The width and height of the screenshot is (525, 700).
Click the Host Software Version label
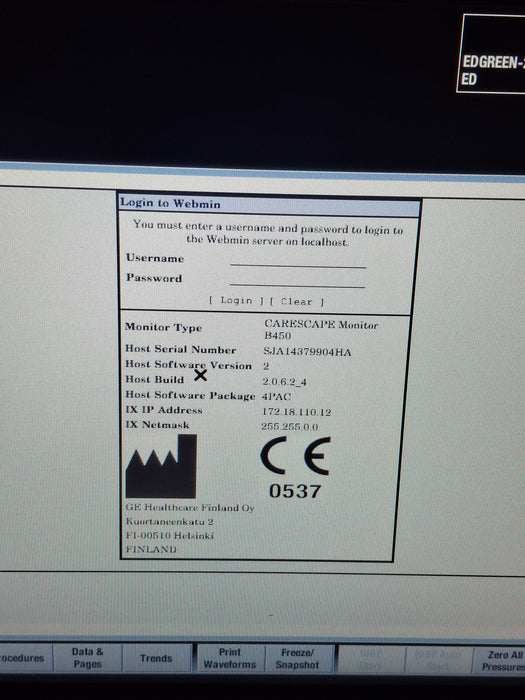point(188,365)
